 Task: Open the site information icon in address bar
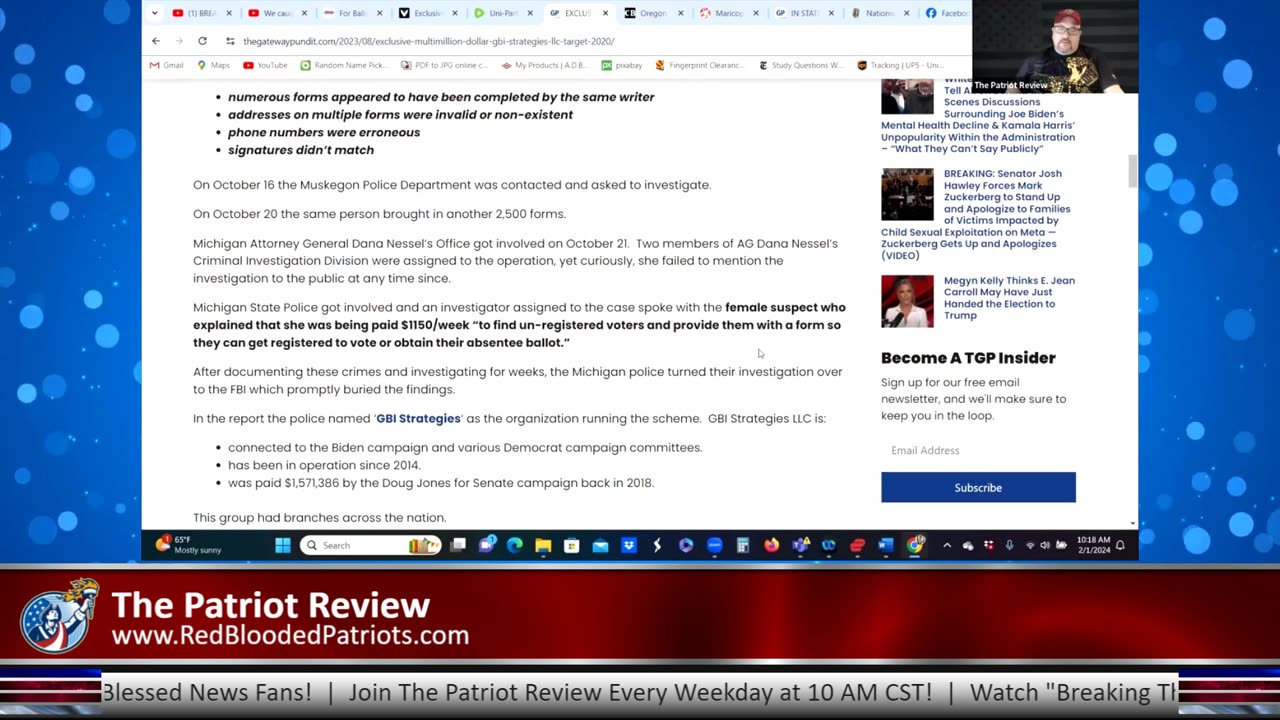pos(230,41)
